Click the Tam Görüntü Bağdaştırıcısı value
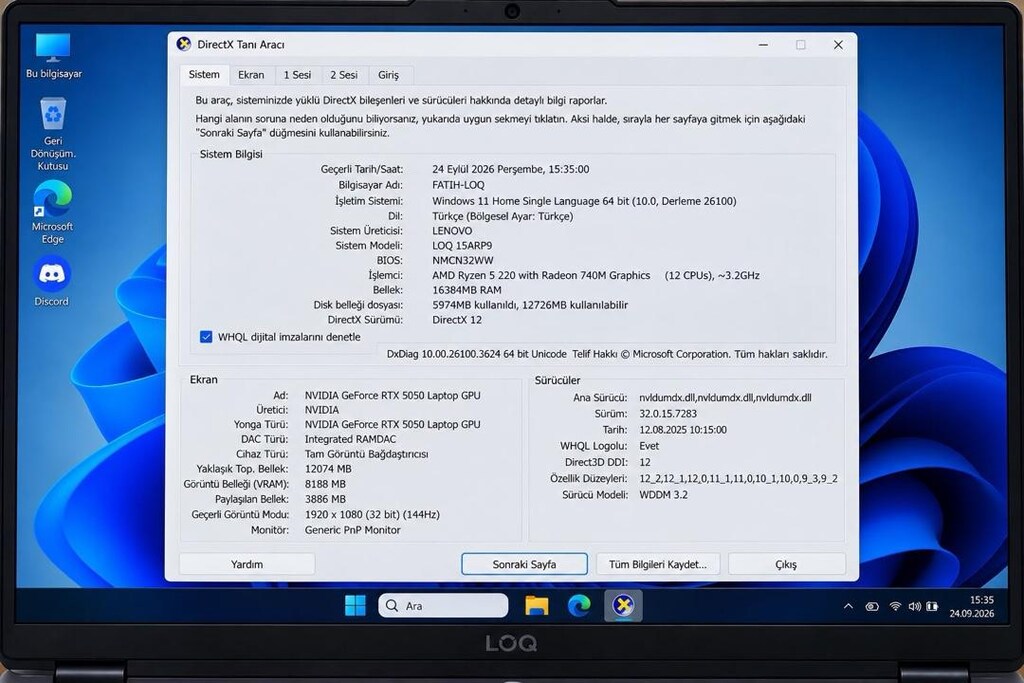1024x683 pixels. [x=366, y=454]
